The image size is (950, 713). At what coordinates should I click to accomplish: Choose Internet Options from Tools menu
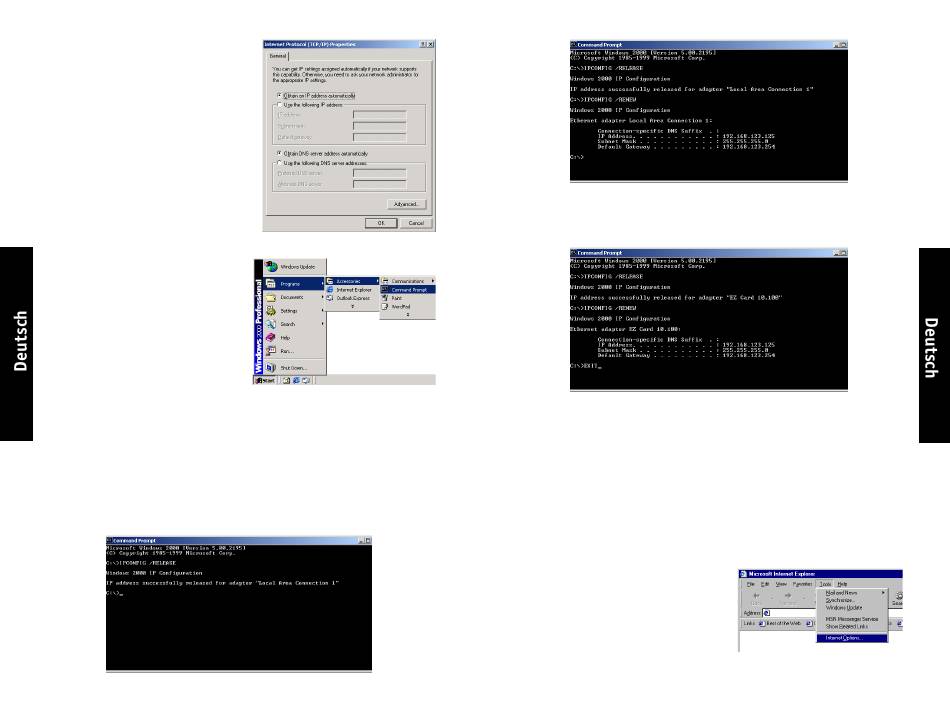coord(845,637)
